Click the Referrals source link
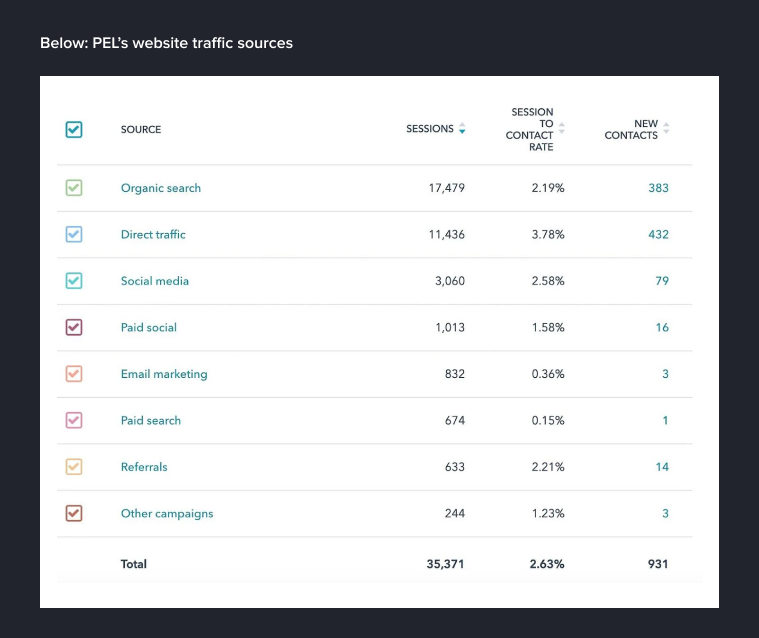Viewport: 759px width, 638px height. [144, 467]
